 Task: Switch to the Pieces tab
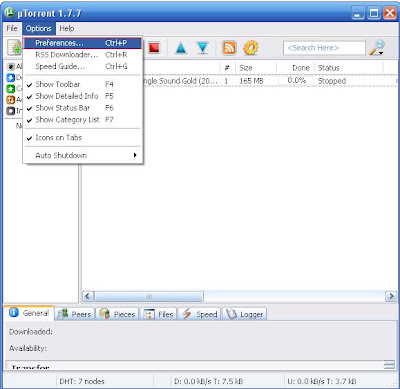pyautogui.click(x=117, y=314)
